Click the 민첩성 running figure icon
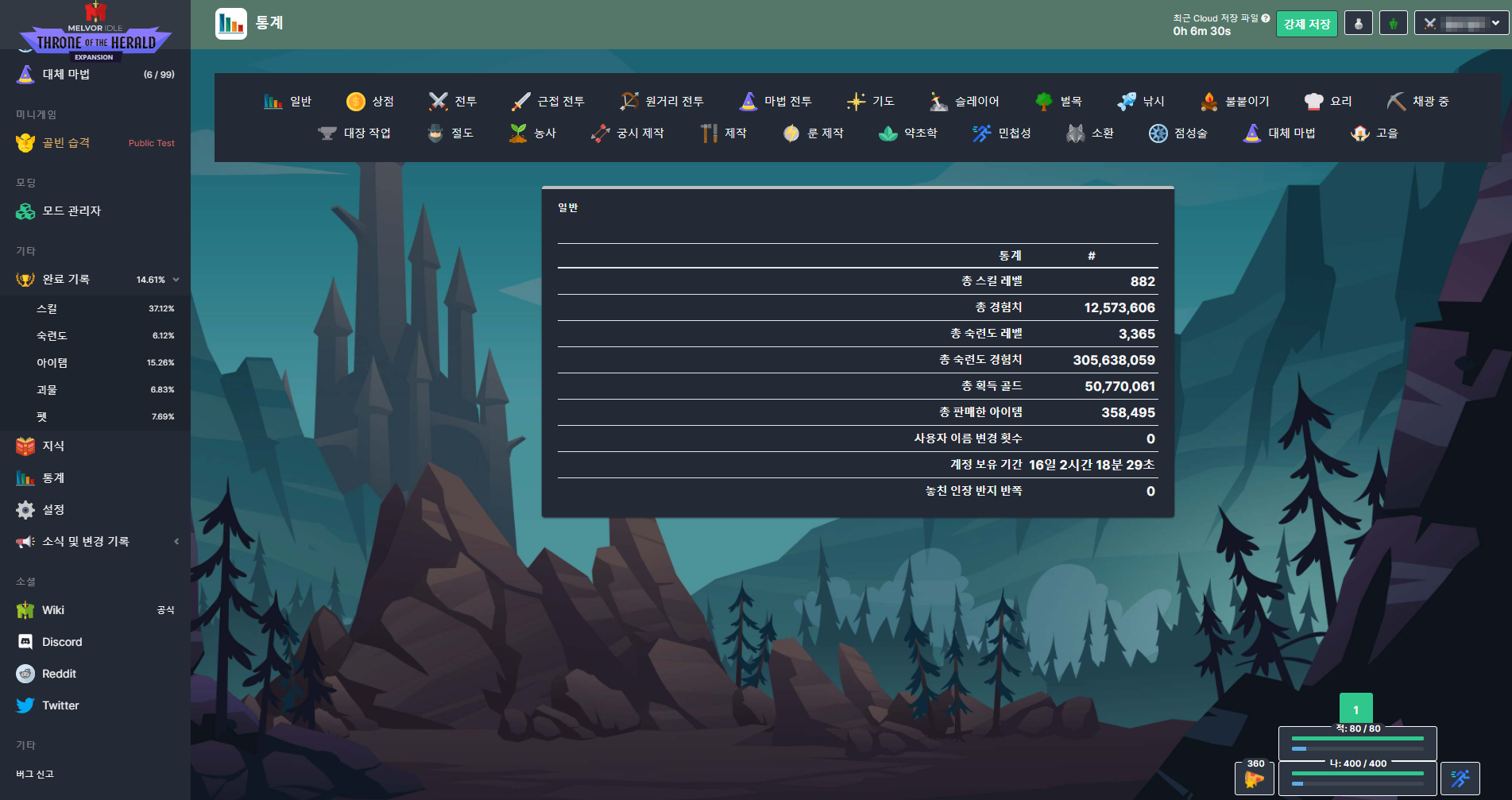The image size is (1512, 800). click(x=982, y=133)
